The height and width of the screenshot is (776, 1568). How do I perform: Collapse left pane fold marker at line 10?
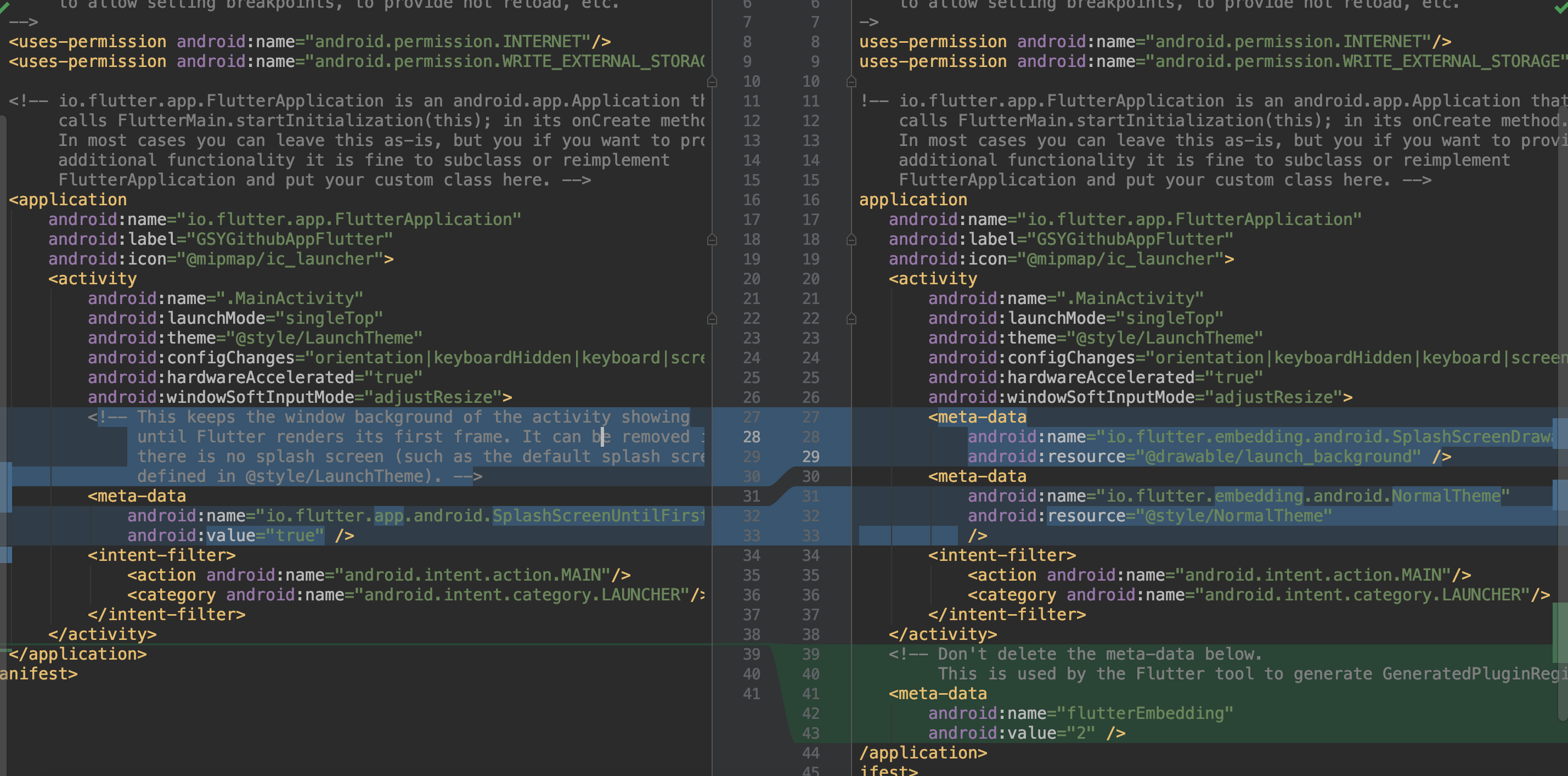(x=712, y=81)
